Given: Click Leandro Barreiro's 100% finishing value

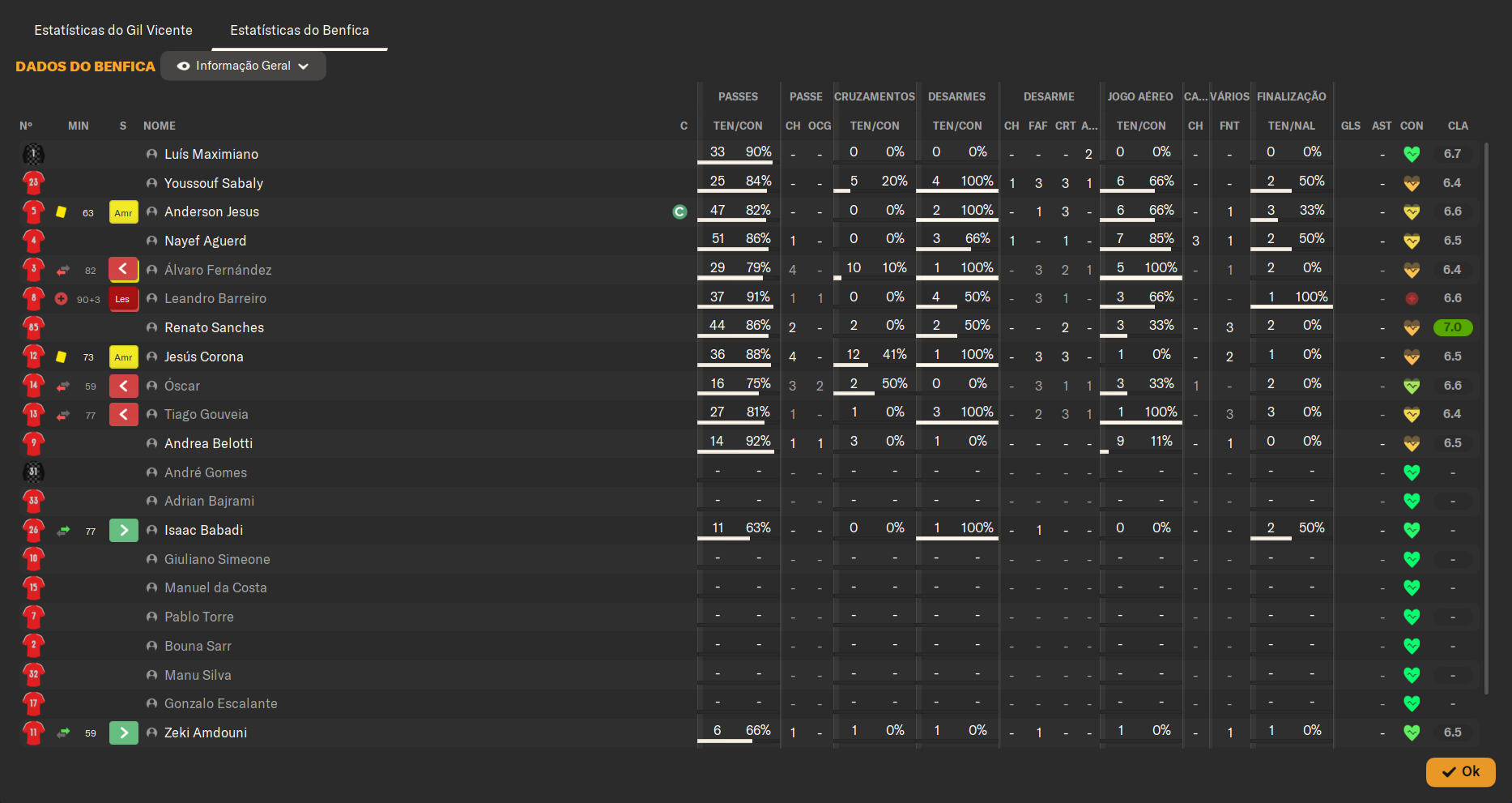Looking at the screenshot, I should click(x=1311, y=297).
